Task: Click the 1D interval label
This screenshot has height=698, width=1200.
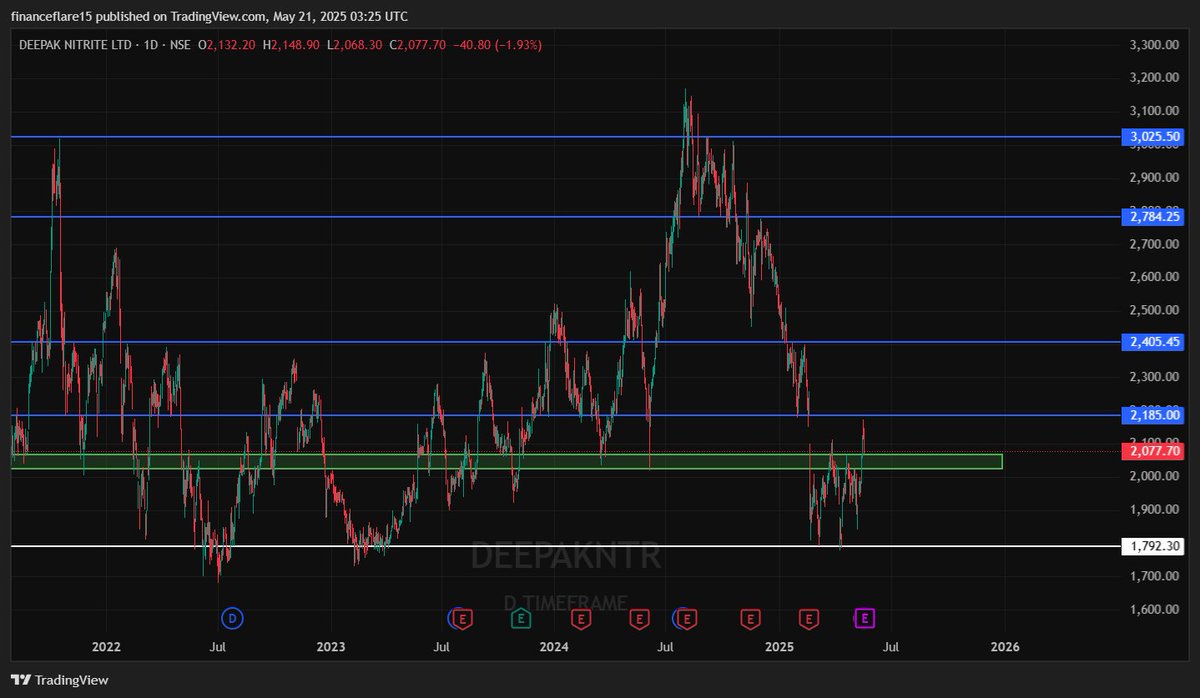Action: [x=150, y=44]
